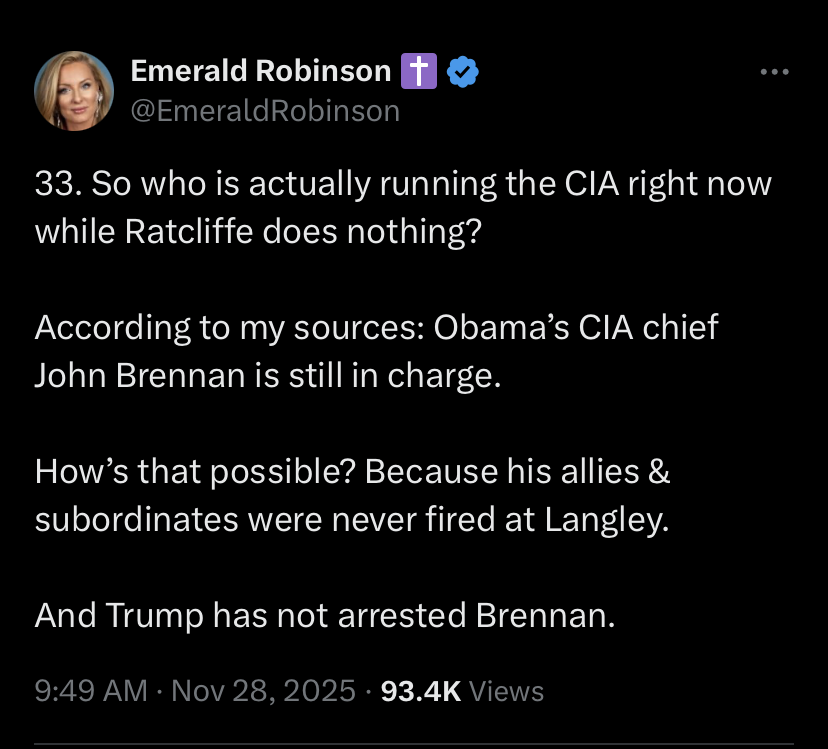This screenshot has width=828, height=749.
Task: Click the word Views in footer
Action: [506, 691]
